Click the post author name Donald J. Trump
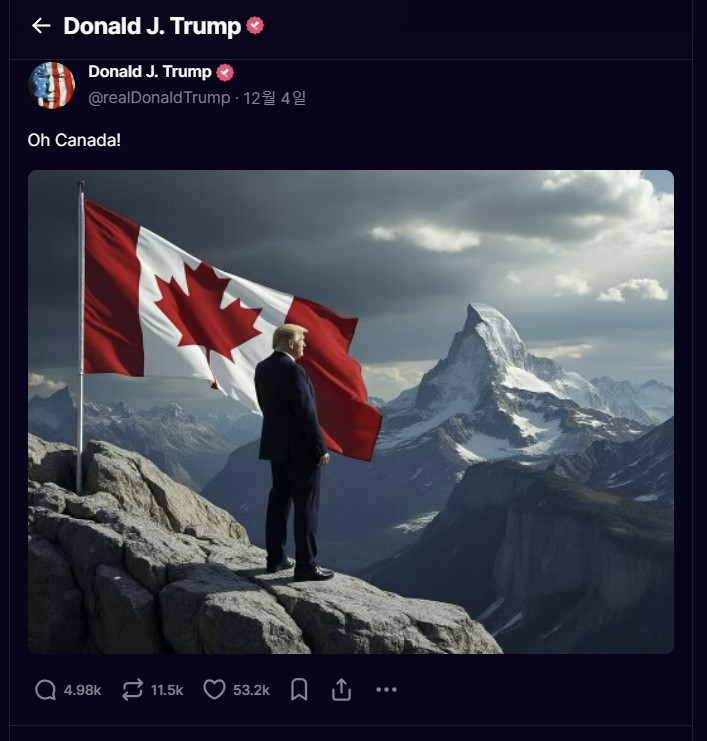The width and height of the screenshot is (707, 741). (150, 72)
